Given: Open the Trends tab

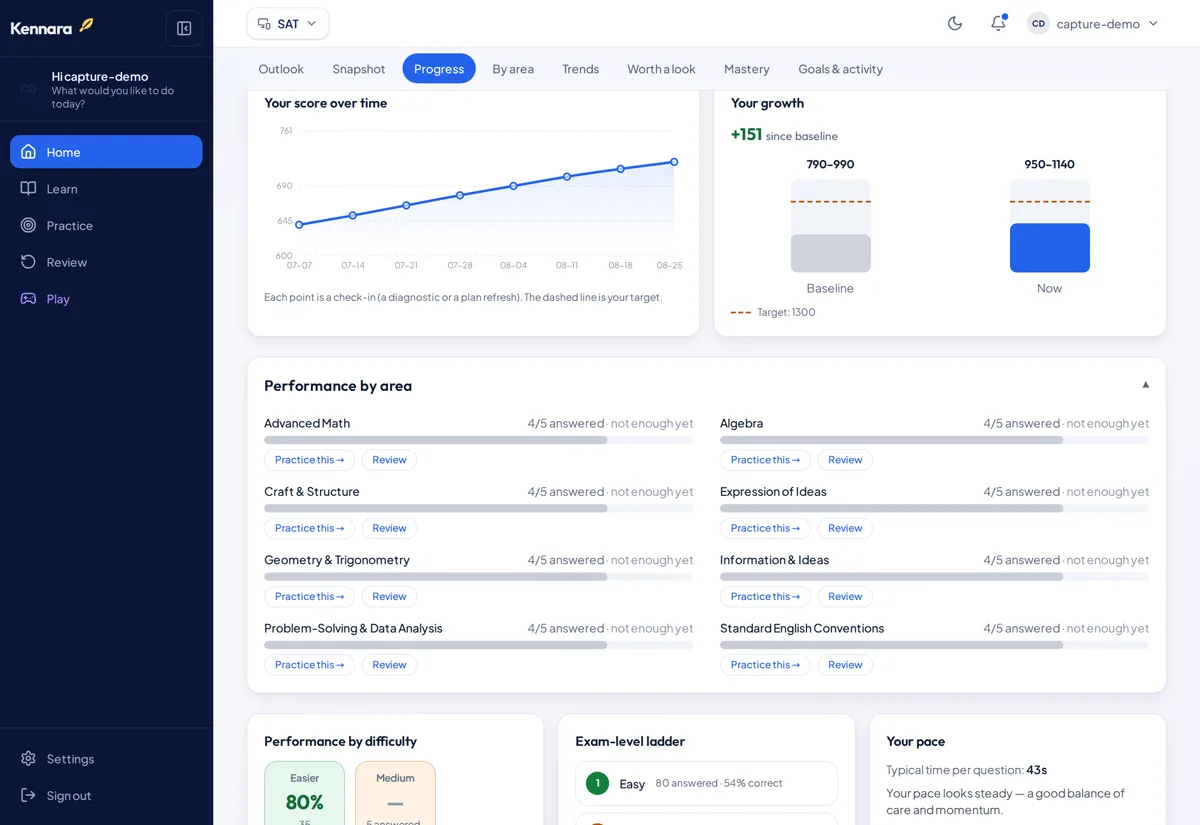Looking at the screenshot, I should point(580,69).
